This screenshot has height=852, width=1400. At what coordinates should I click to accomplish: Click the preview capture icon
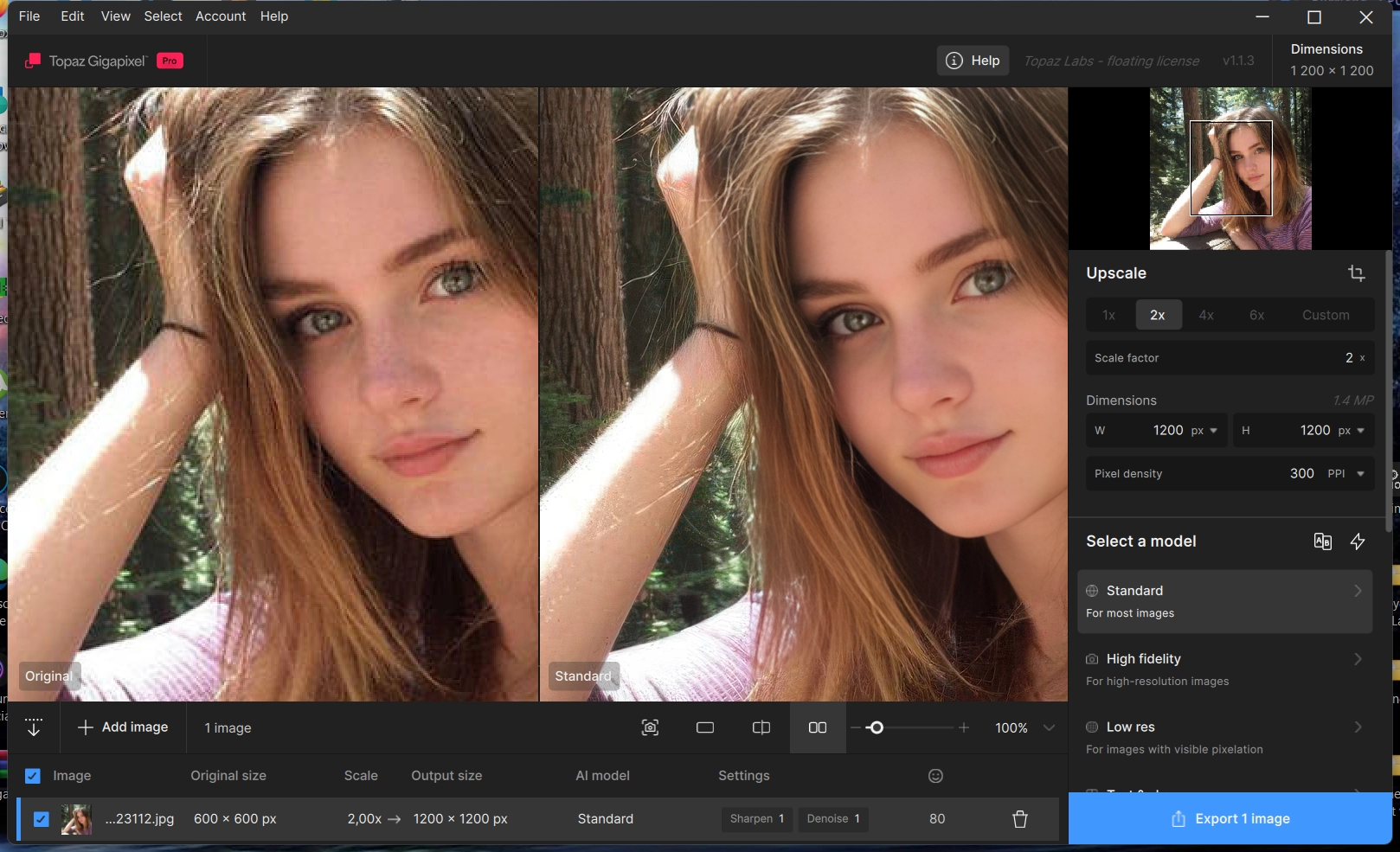(x=650, y=728)
